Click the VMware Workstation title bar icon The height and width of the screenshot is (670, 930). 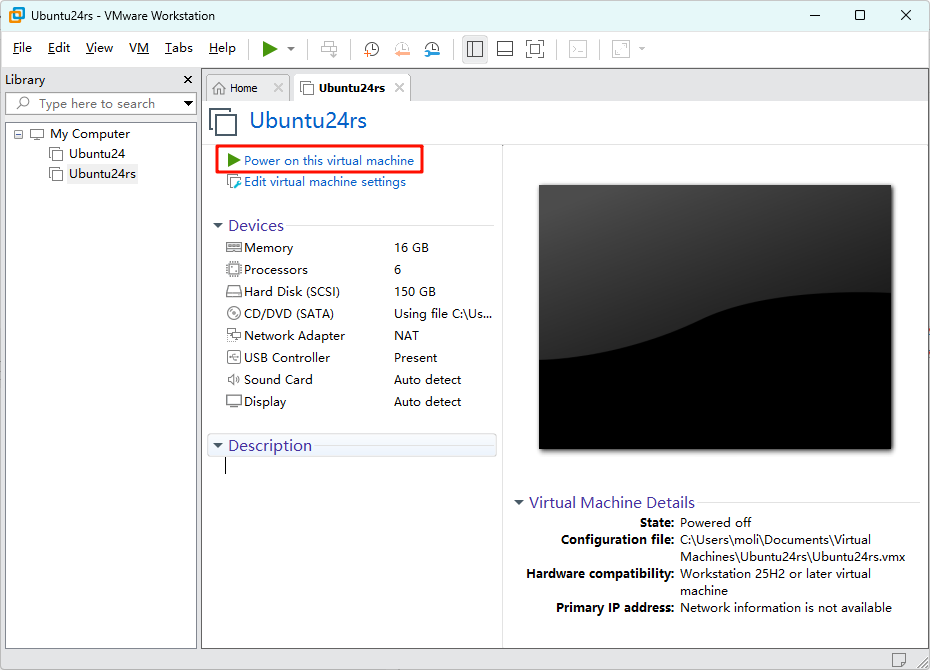17,15
